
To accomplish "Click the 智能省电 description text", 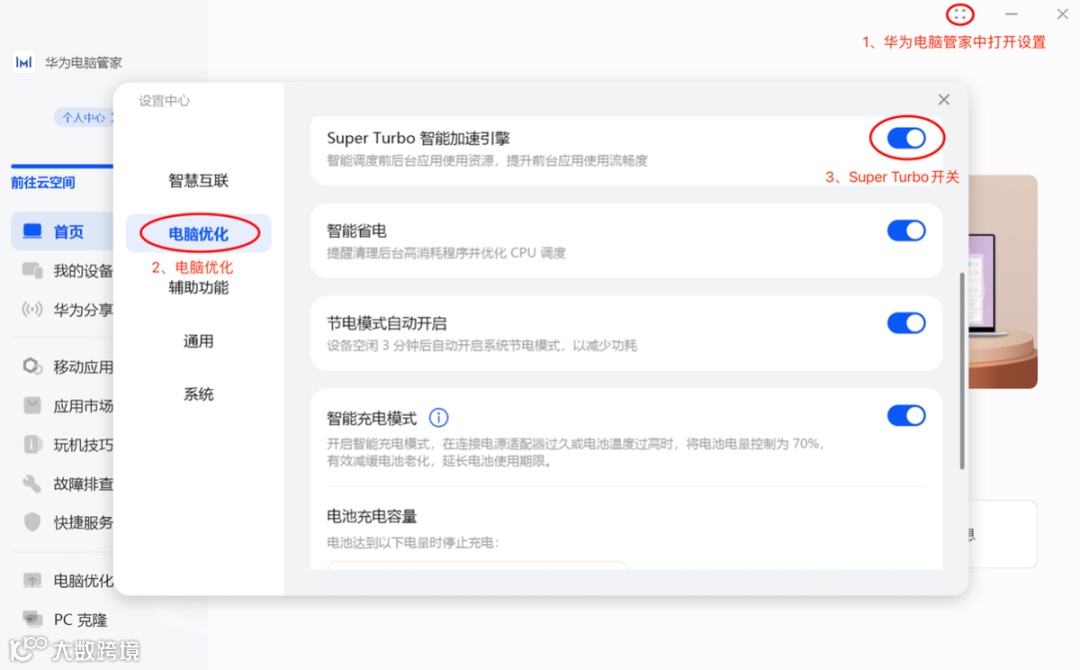I will click(x=446, y=253).
